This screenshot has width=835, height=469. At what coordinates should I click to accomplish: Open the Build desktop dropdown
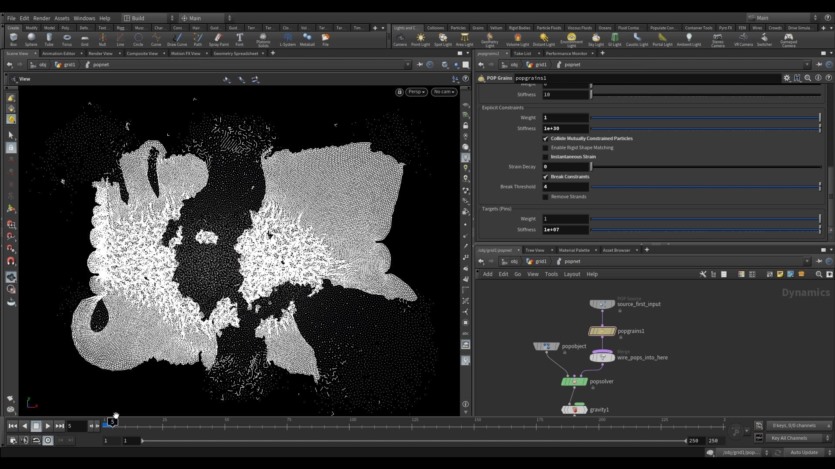click(x=146, y=18)
